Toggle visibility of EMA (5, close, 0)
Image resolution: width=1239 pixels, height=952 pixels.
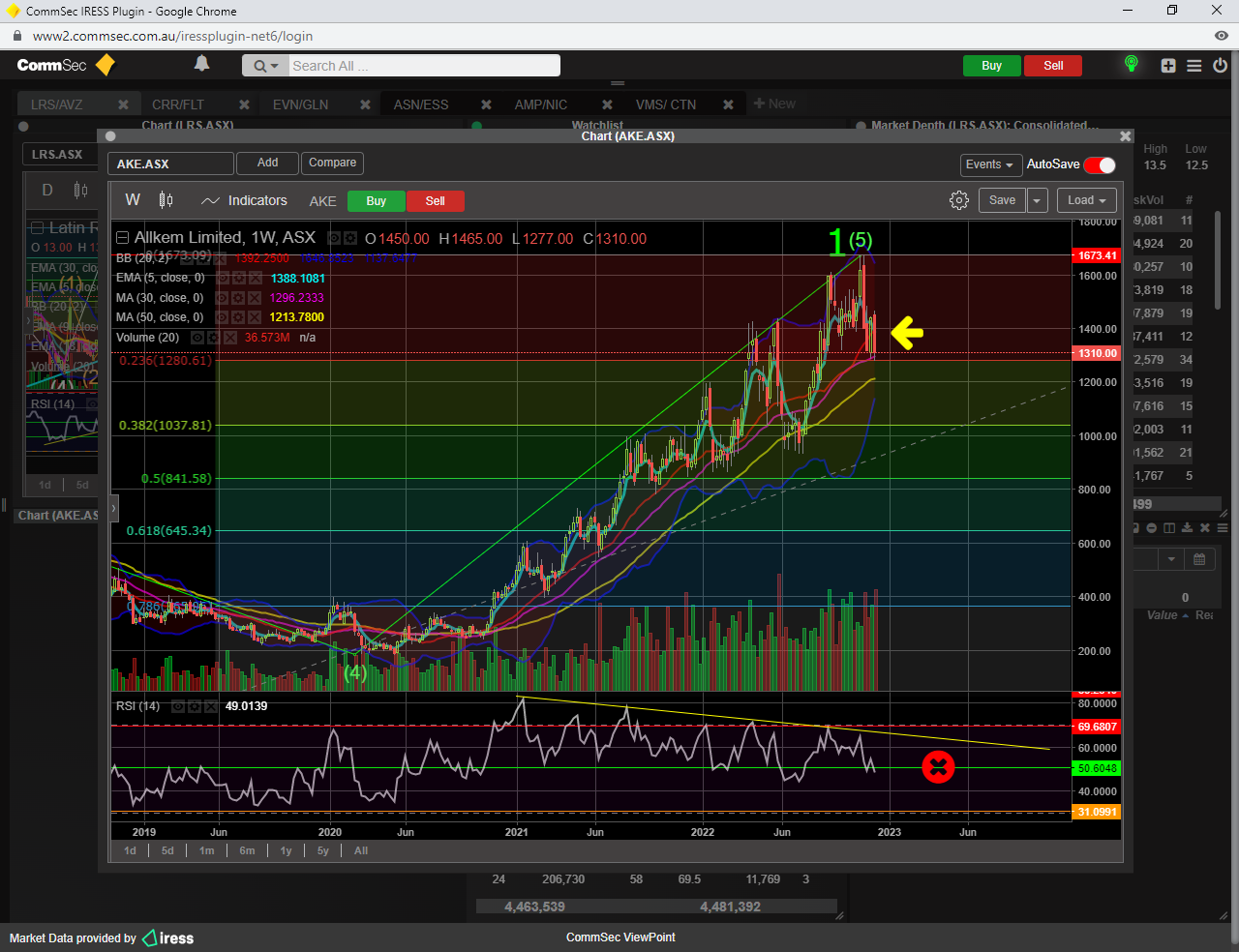(222, 278)
